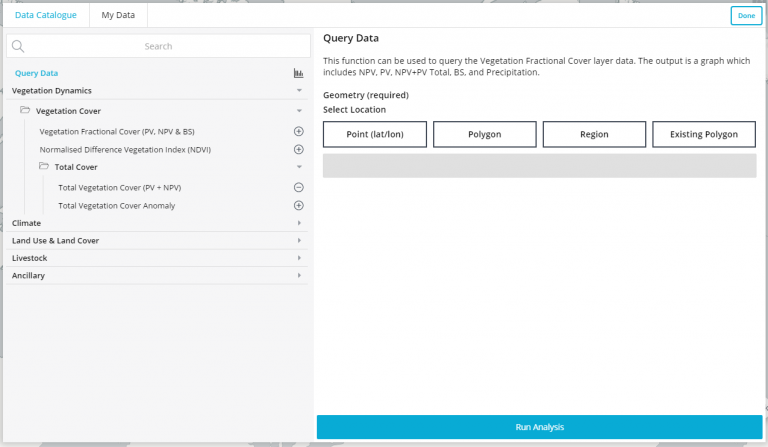Switch to the Data Catalogue tab

[46, 15]
